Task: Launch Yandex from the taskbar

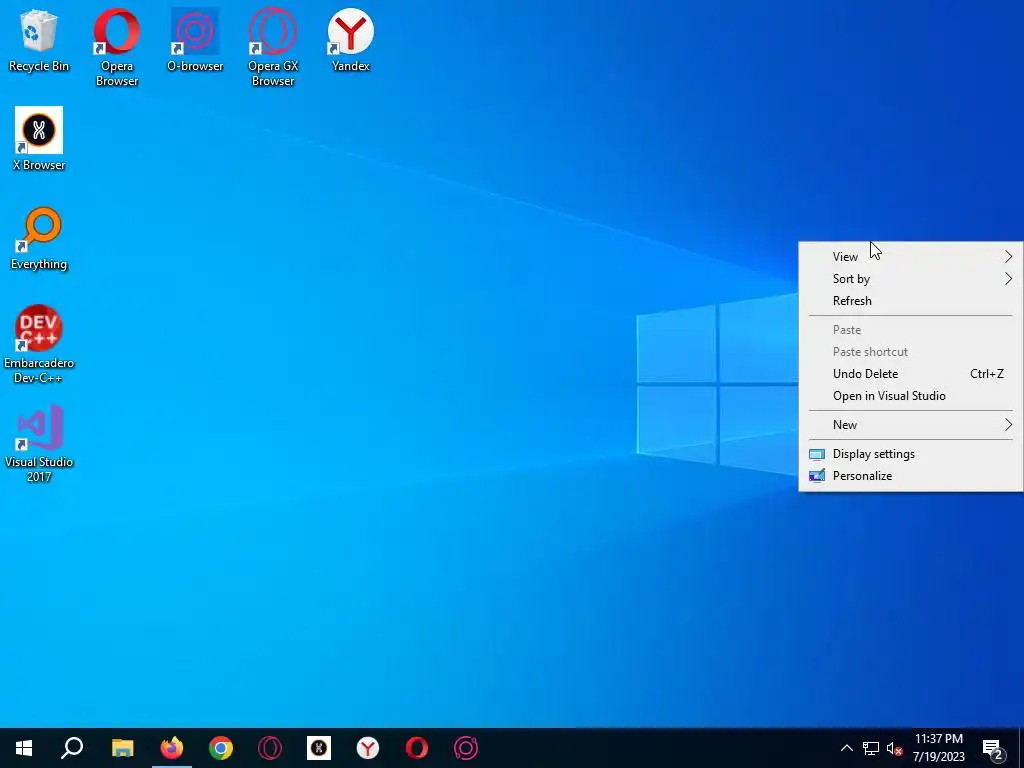Action: pos(368,748)
